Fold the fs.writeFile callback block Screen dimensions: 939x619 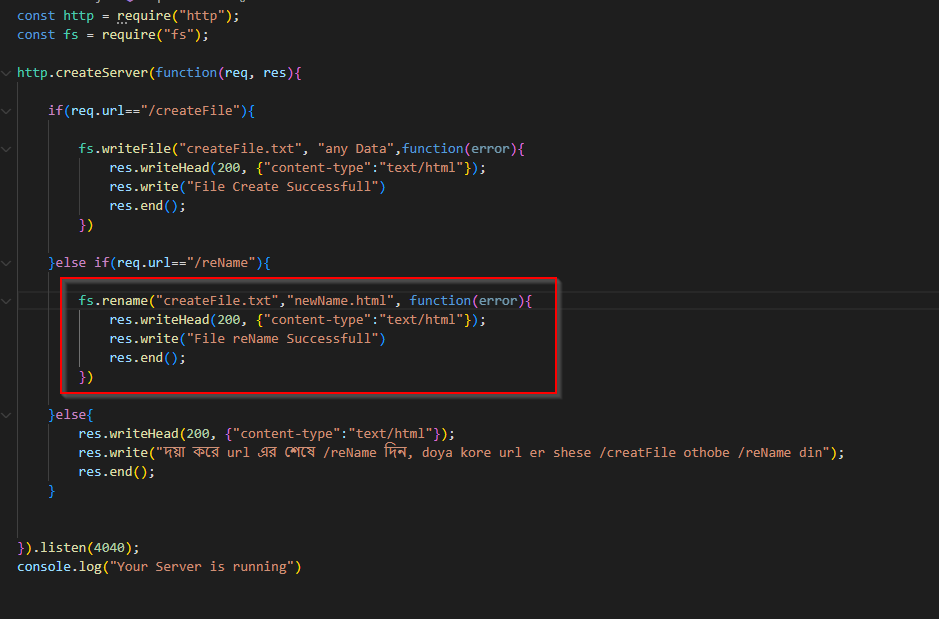click(x=6, y=149)
